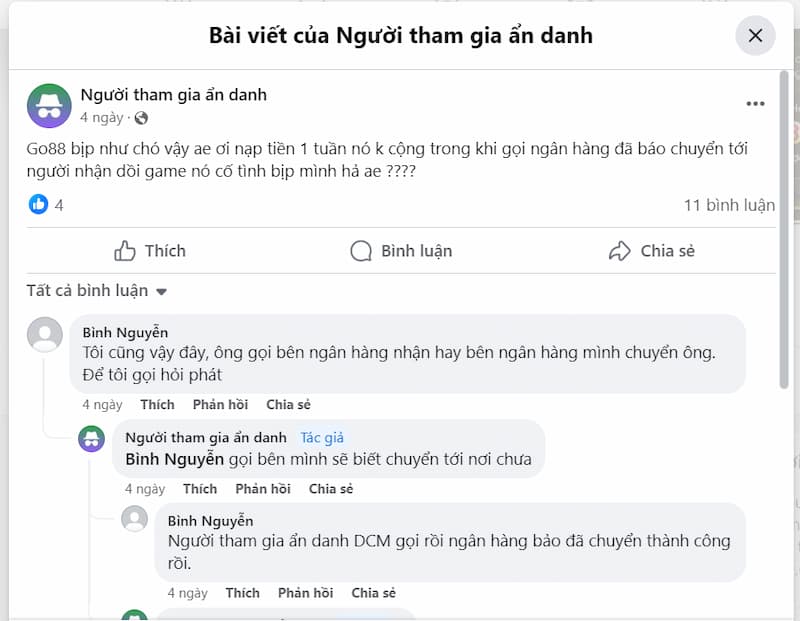Click the share arrow icon beside Chia sẻ

[x=619, y=251]
